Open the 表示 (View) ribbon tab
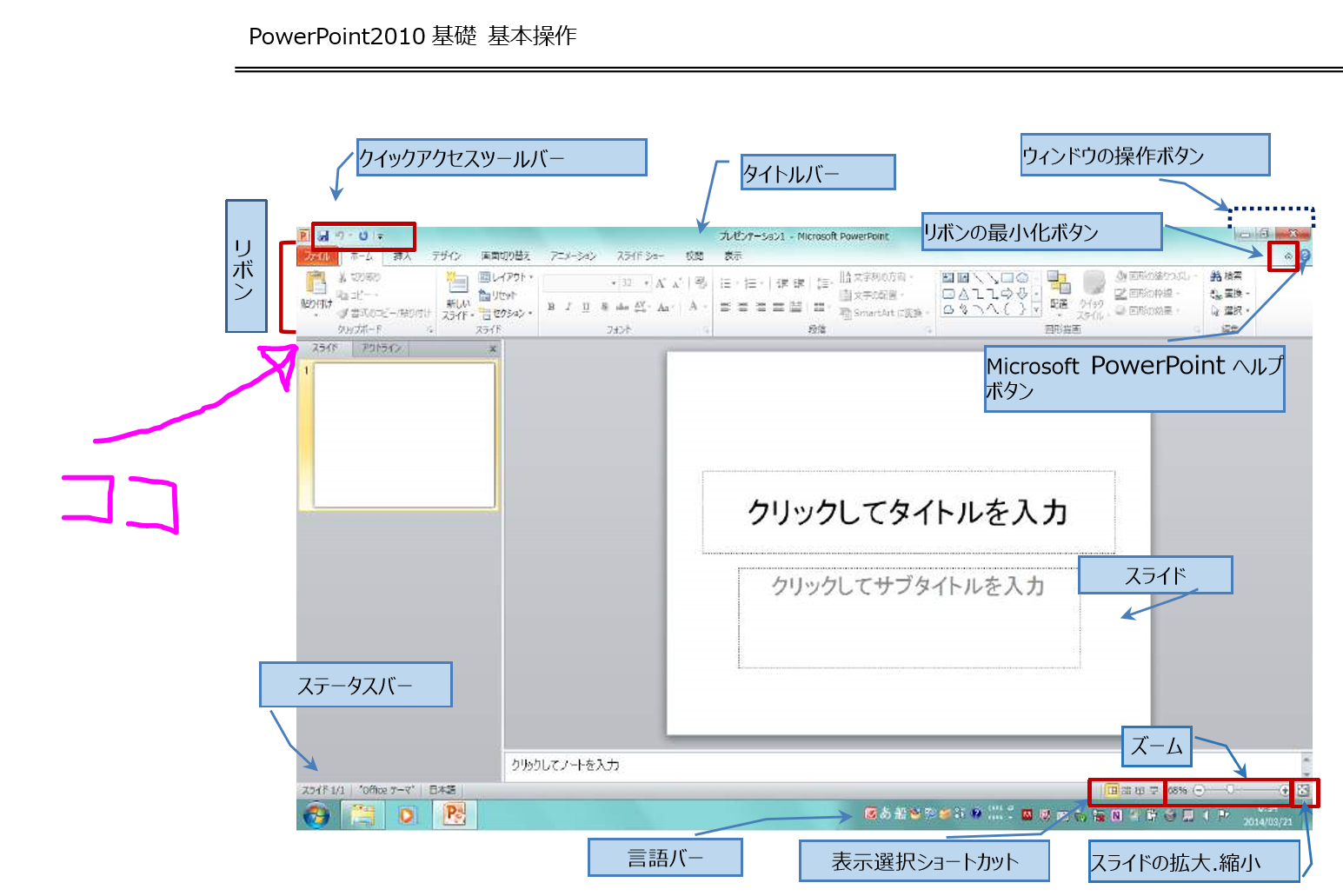This screenshot has width=1343, height=896. click(734, 256)
